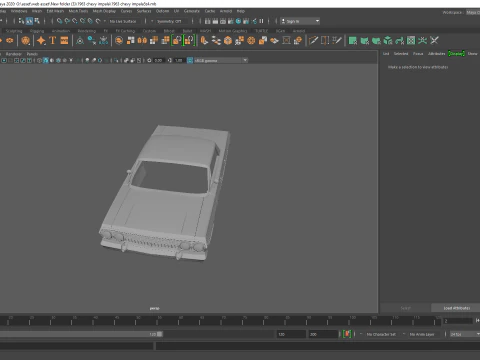Open the highlighted Display menu in Attribute Editor
The height and width of the screenshot is (360, 480).
456,54
